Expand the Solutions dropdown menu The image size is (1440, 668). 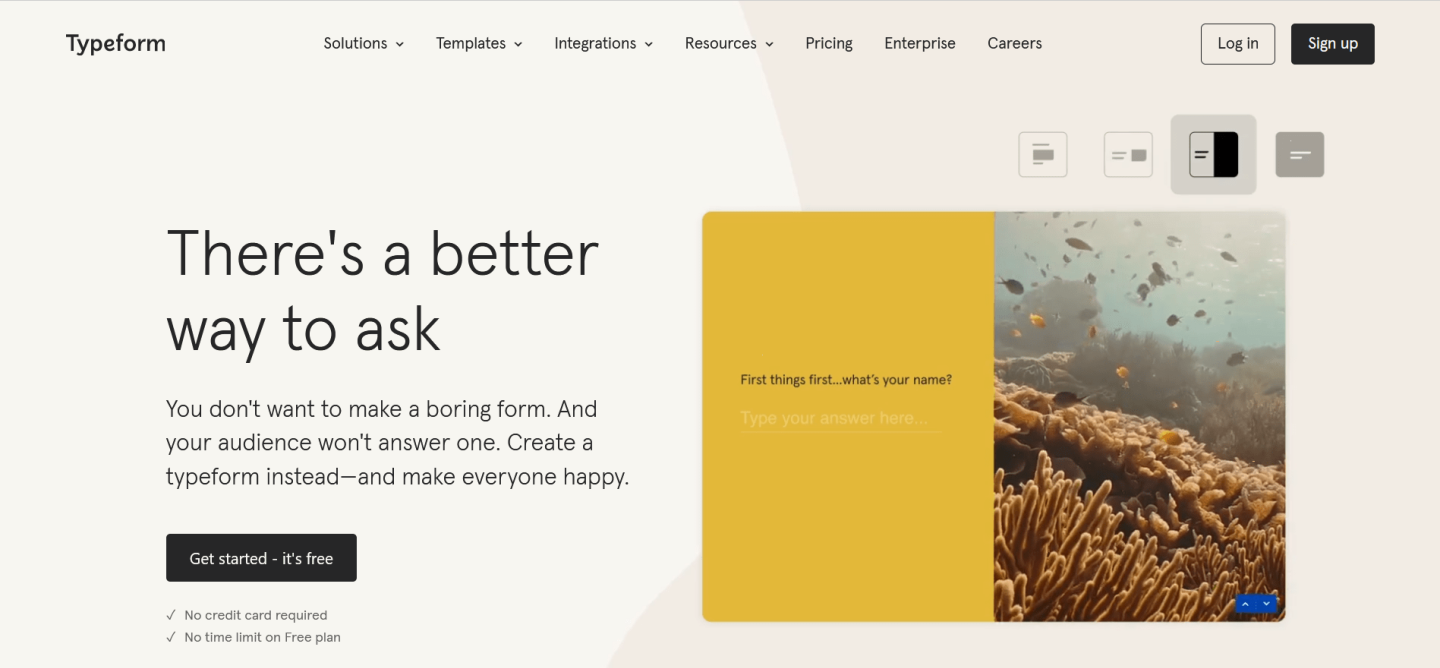364,44
